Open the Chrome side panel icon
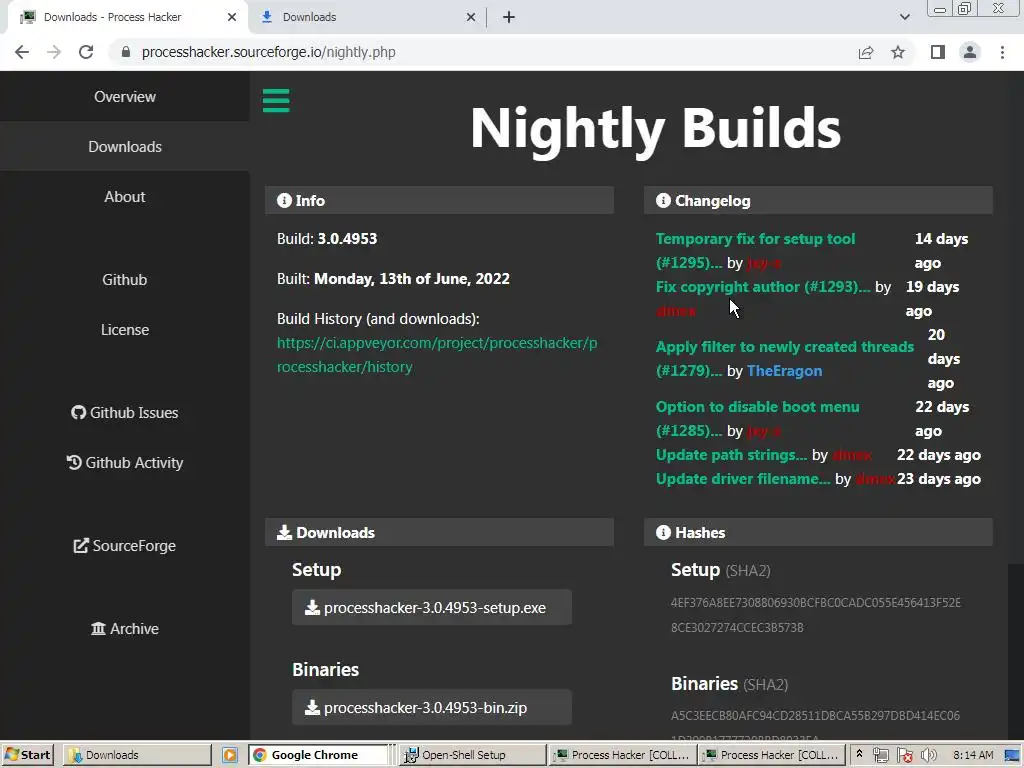 tap(938, 52)
